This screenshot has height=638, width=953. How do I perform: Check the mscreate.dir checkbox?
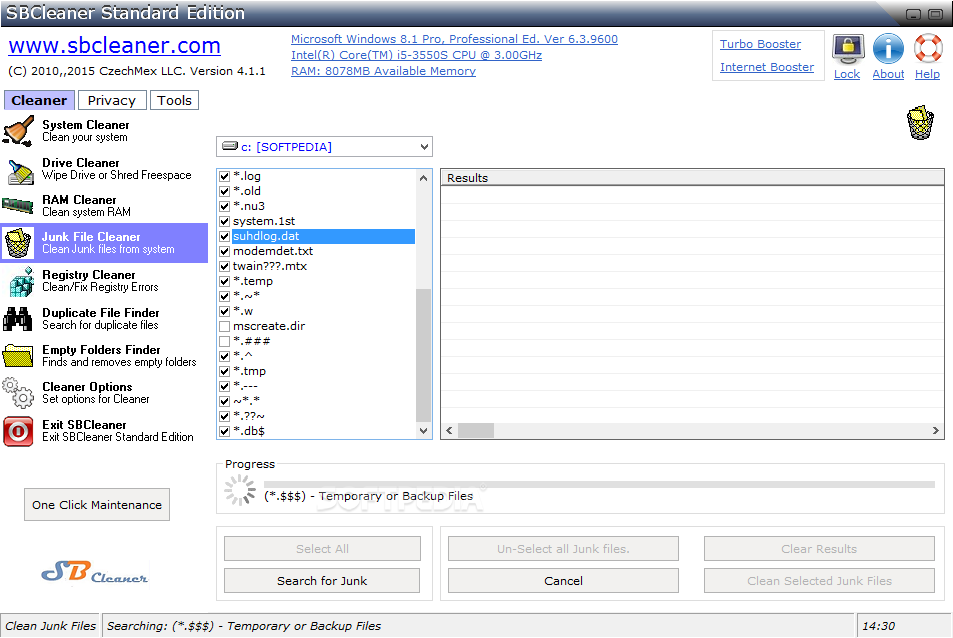tap(224, 326)
